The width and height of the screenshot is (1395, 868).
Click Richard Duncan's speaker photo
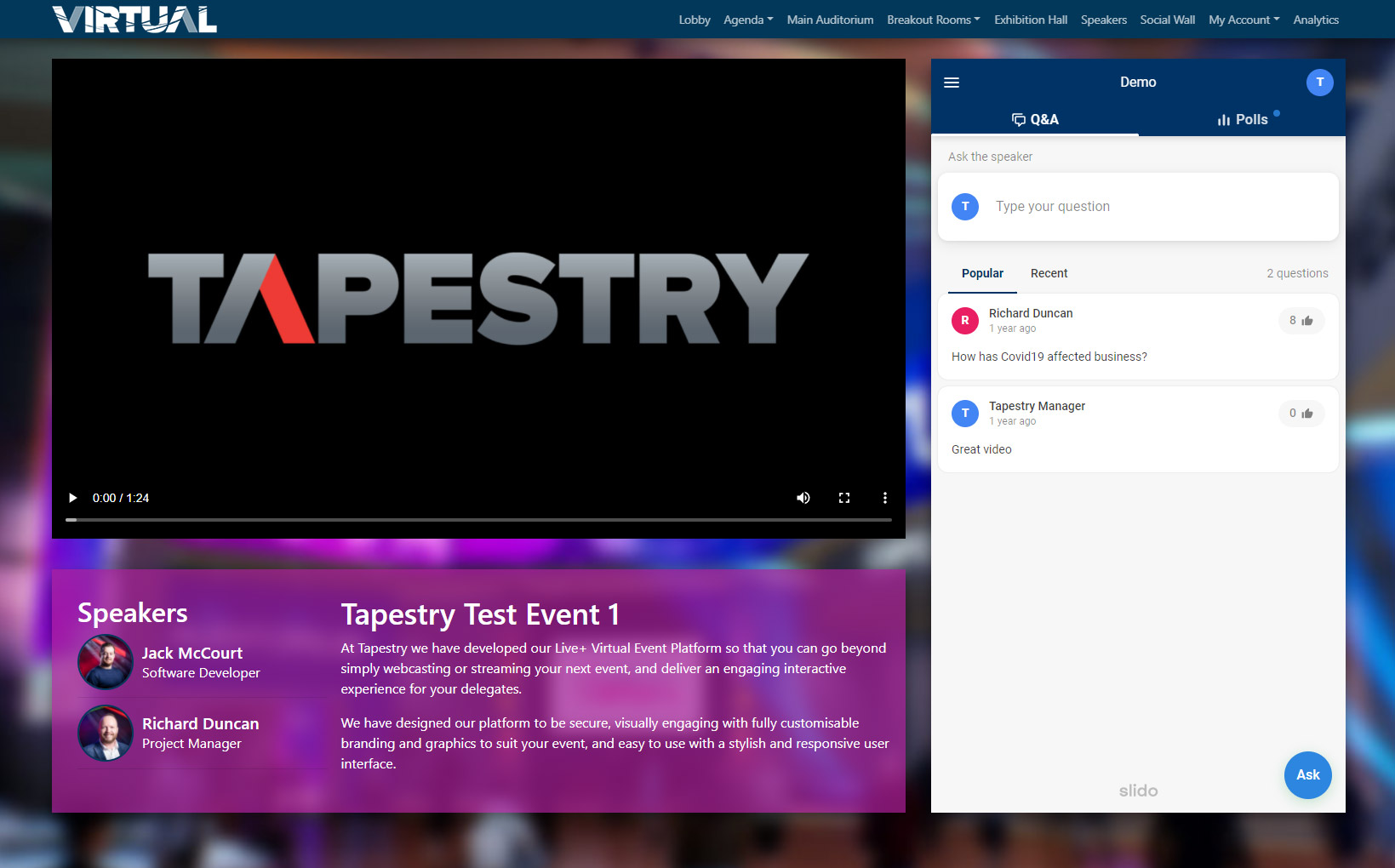tap(106, 733)
